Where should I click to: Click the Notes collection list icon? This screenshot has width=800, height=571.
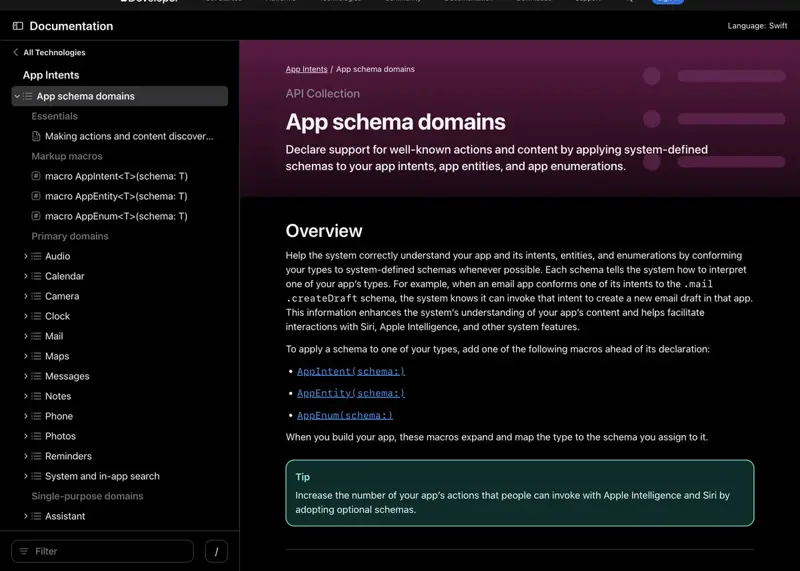(x=36, y=396)
